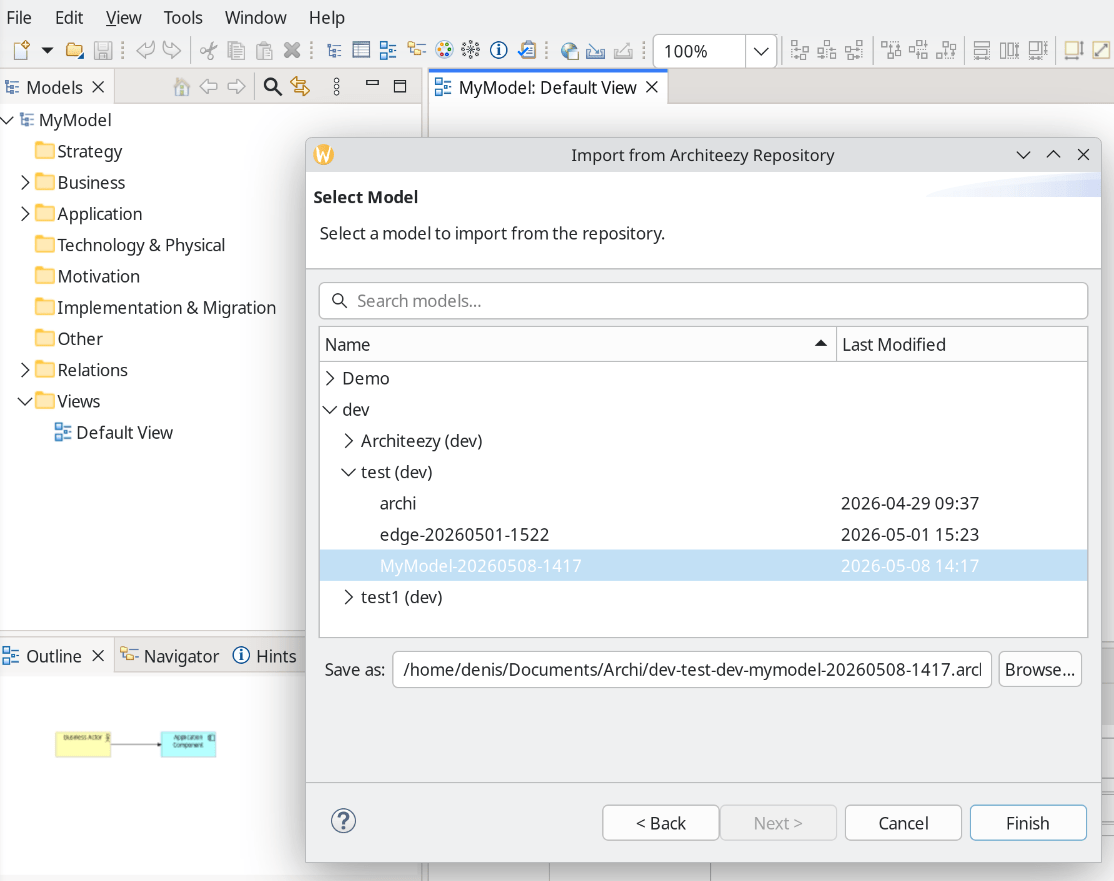Open the Tools menu

point(183,17)
